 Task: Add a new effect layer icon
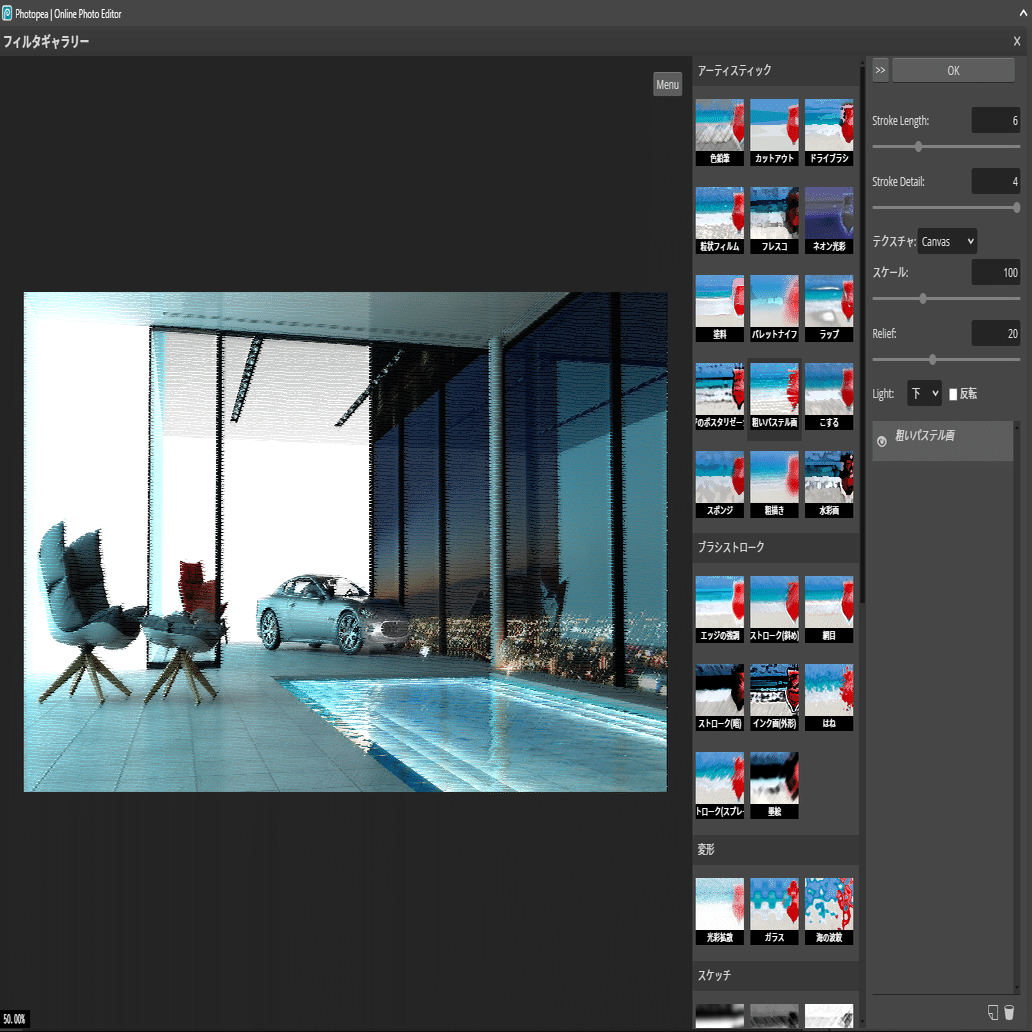[993, 1012]
